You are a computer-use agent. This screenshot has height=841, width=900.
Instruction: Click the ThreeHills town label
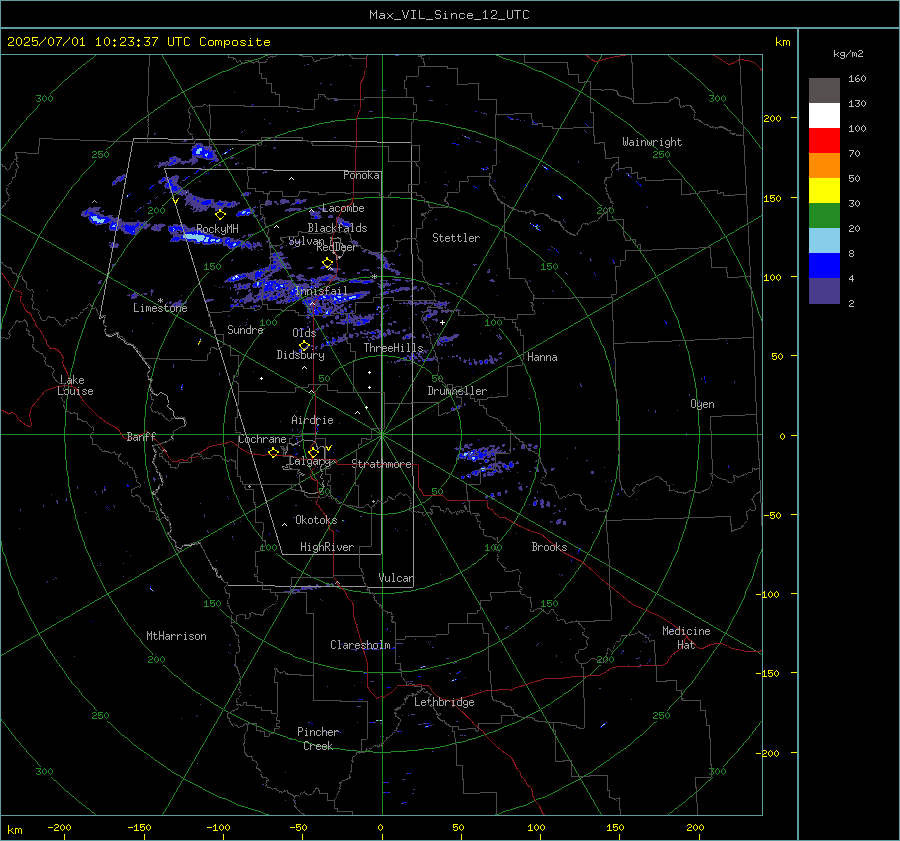393,348
